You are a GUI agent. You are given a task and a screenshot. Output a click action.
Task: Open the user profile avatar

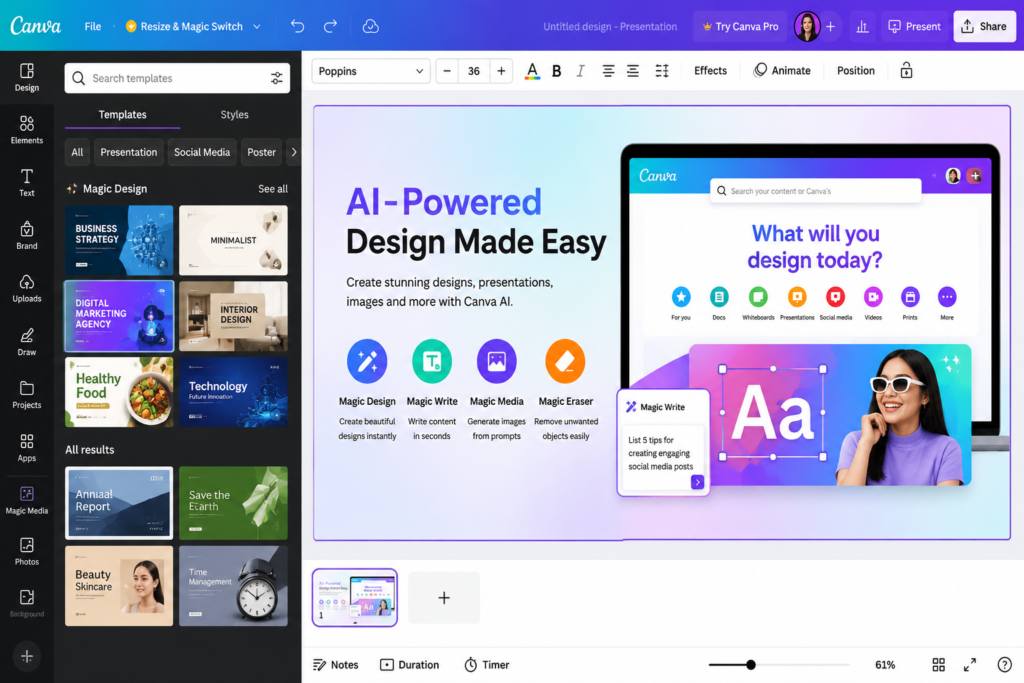pyautogui.click(x=807, y=26)
